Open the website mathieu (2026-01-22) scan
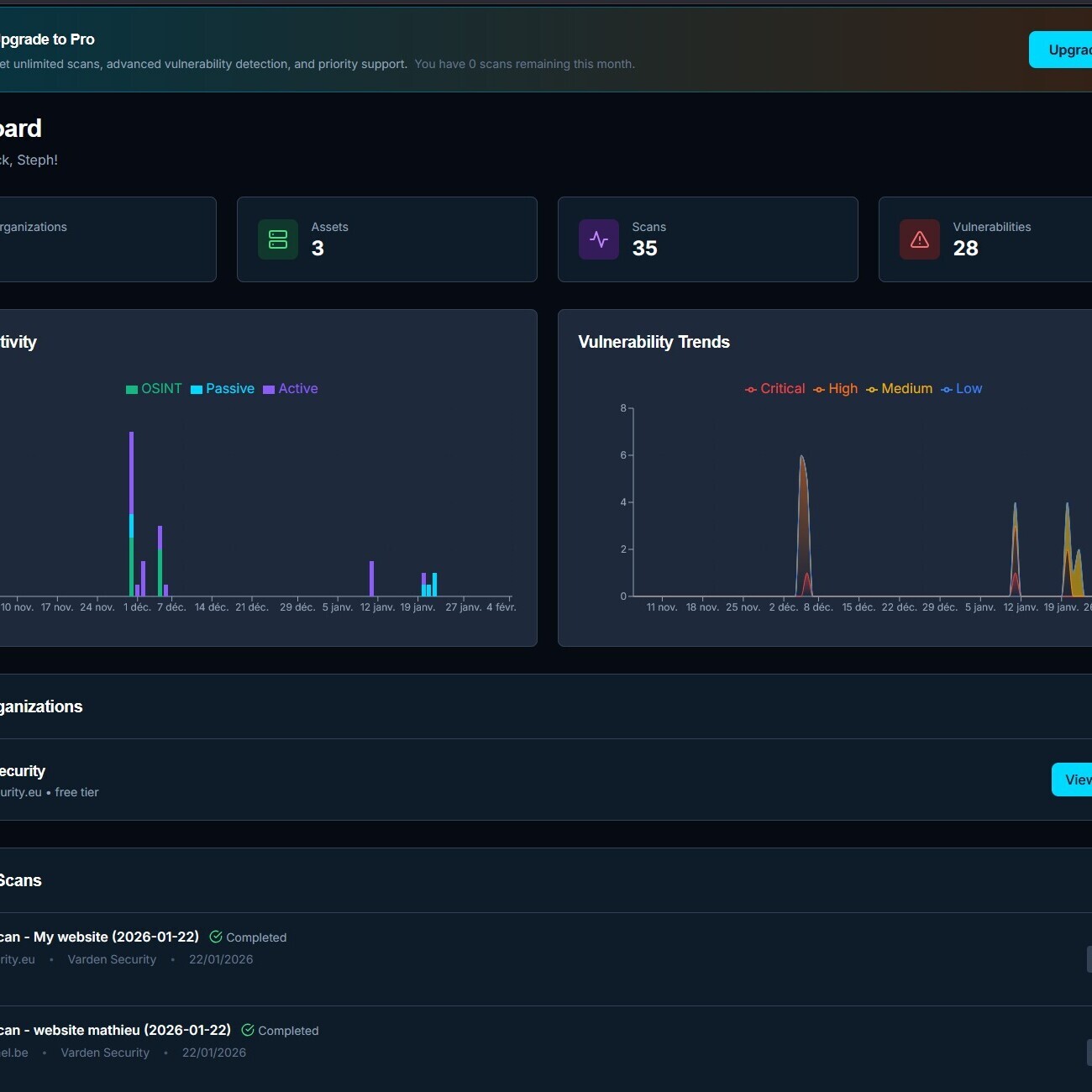The image size is (1092, 1092). (118, 1030)
